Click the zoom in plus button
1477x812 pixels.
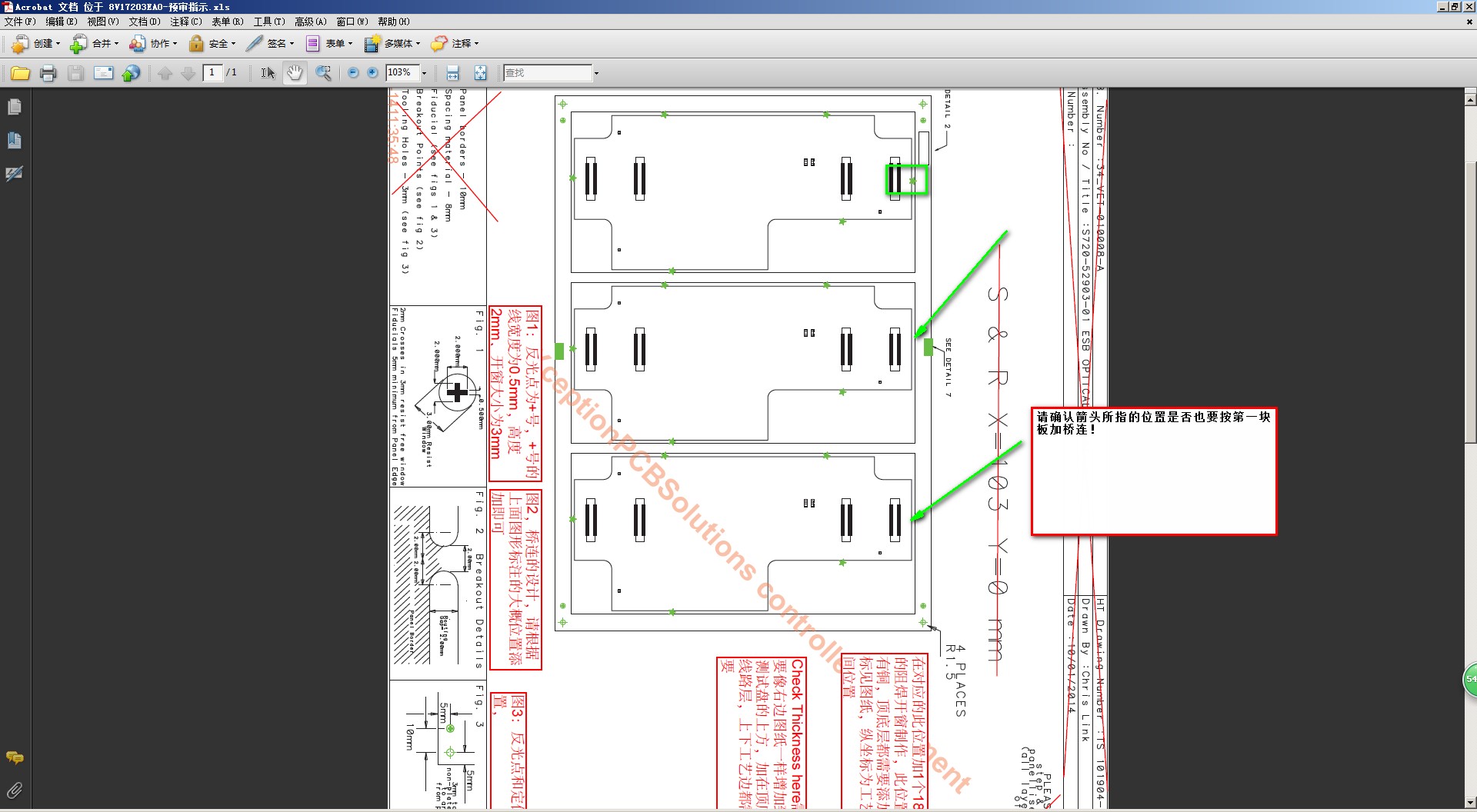(373, 73)
